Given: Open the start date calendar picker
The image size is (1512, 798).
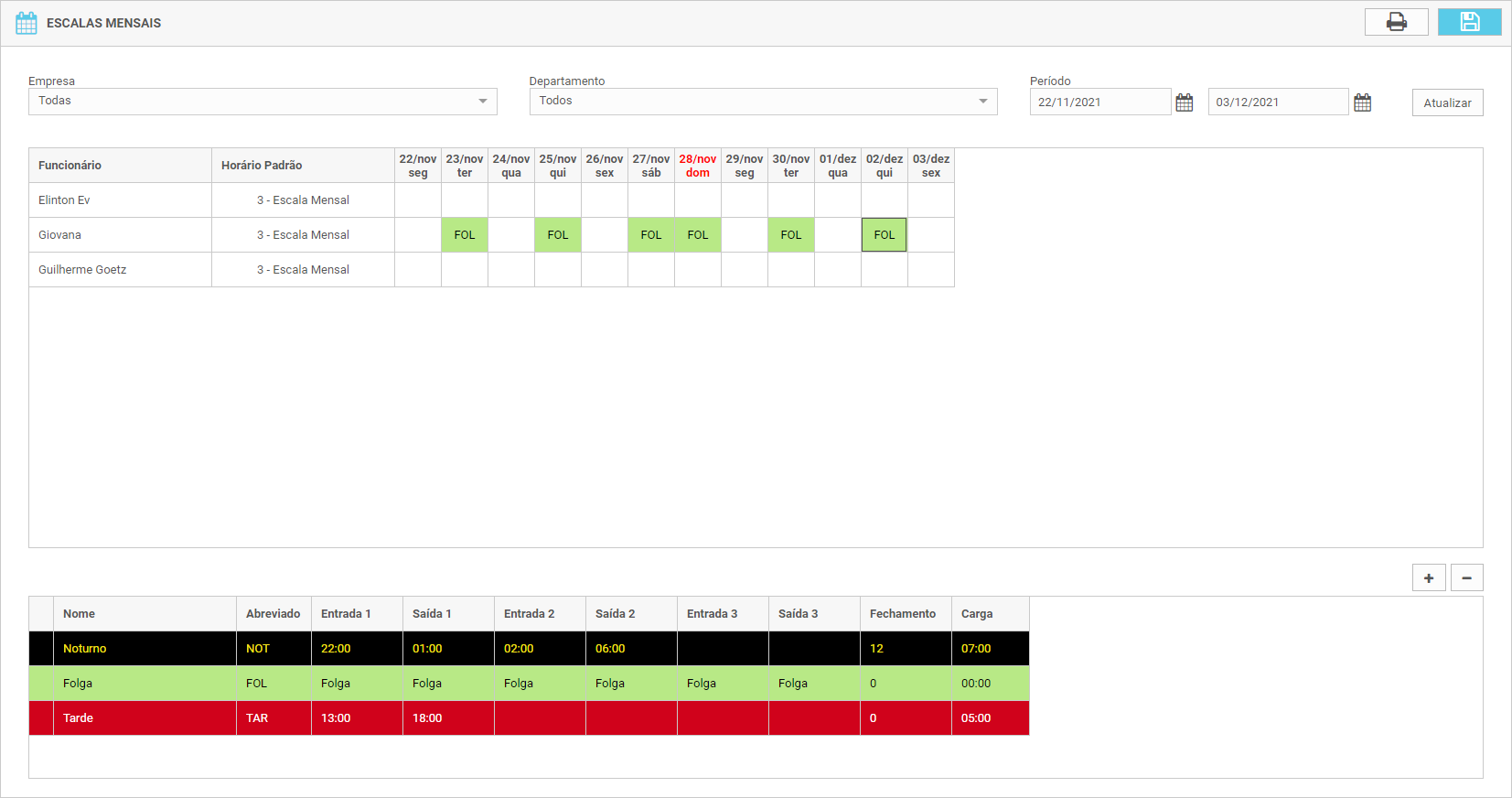Looking at the screenshot, I should 1184,102.
